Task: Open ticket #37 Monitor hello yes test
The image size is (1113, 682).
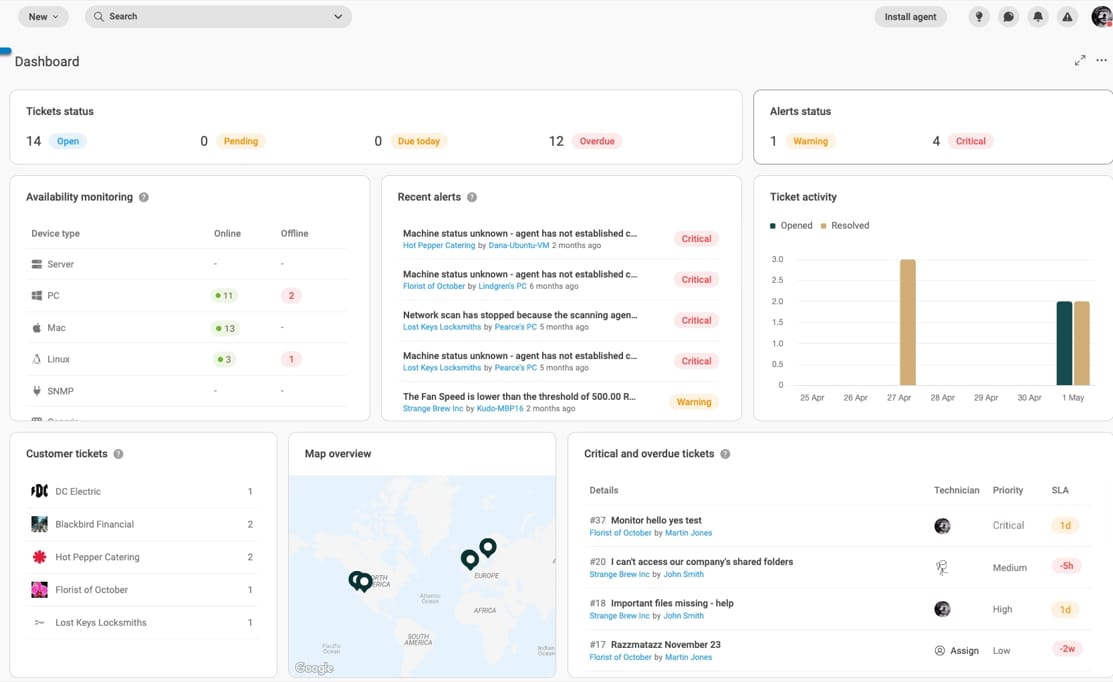Action: 656,520
